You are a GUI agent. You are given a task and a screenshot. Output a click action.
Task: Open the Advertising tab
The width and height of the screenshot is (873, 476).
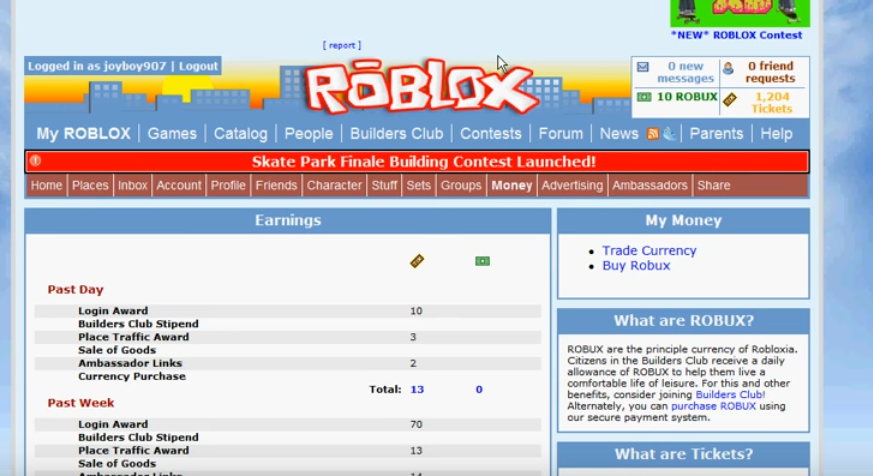point(572,185)
